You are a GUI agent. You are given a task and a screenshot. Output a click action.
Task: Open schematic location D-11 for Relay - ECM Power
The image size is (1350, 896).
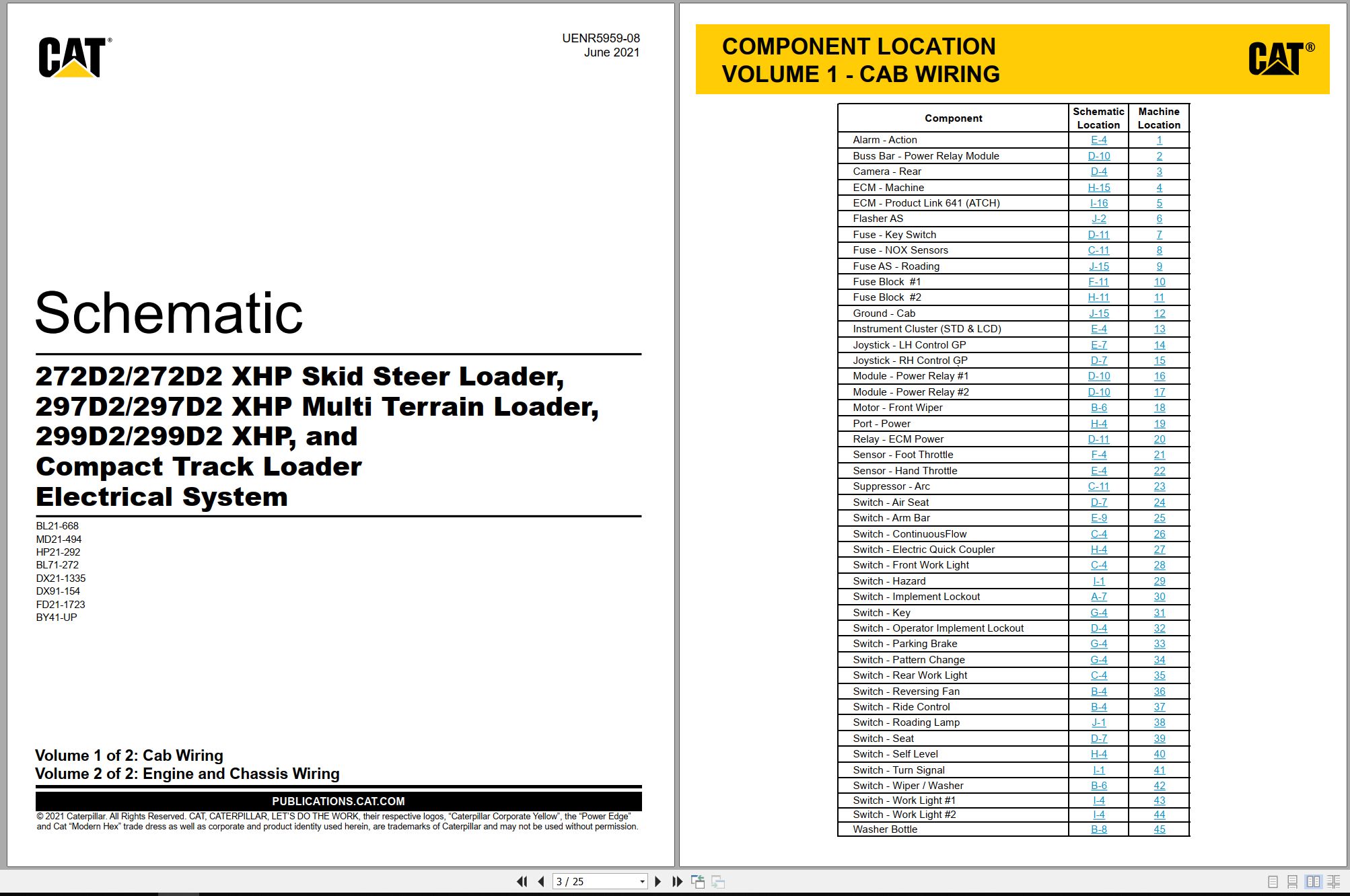coord(1098,439)
